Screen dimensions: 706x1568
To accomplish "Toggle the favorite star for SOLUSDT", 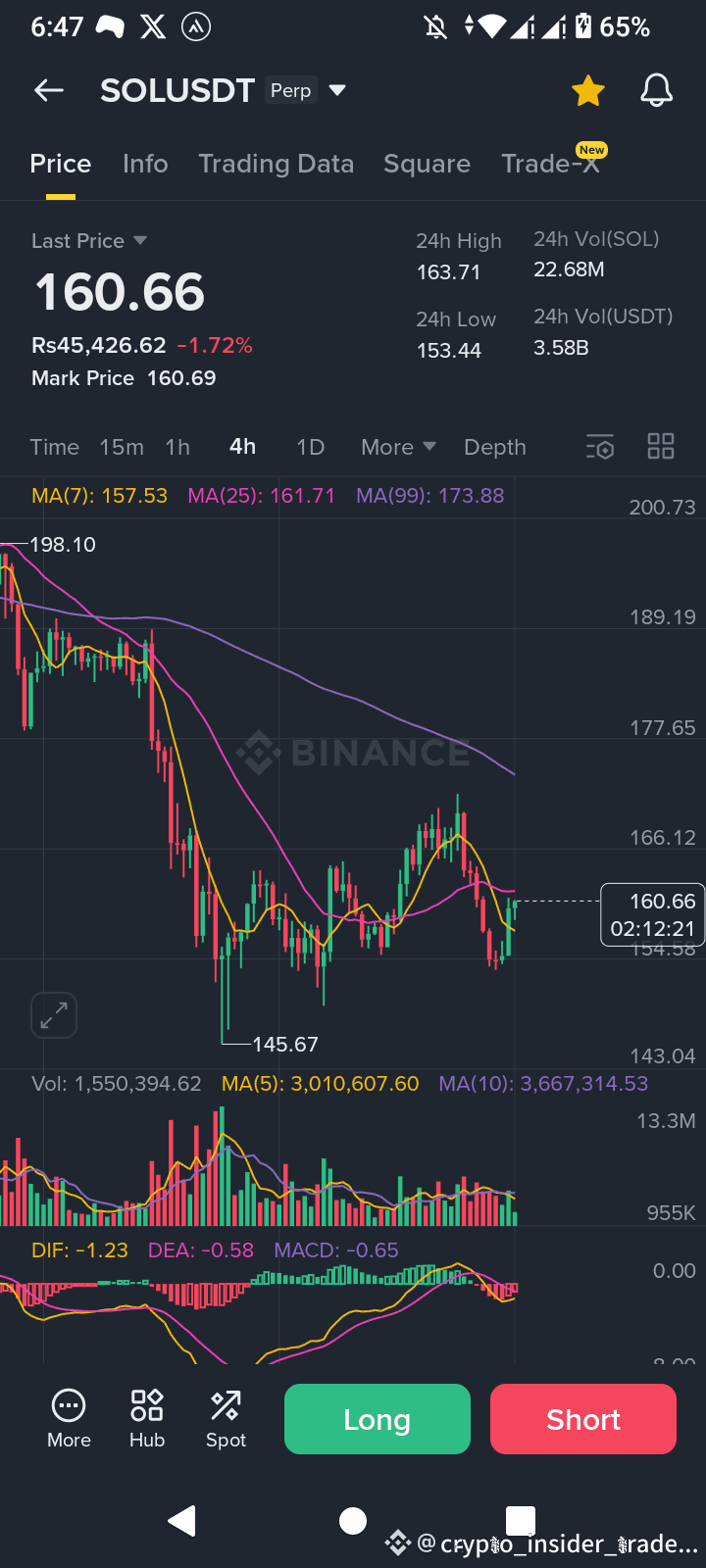I will [588, 90].
